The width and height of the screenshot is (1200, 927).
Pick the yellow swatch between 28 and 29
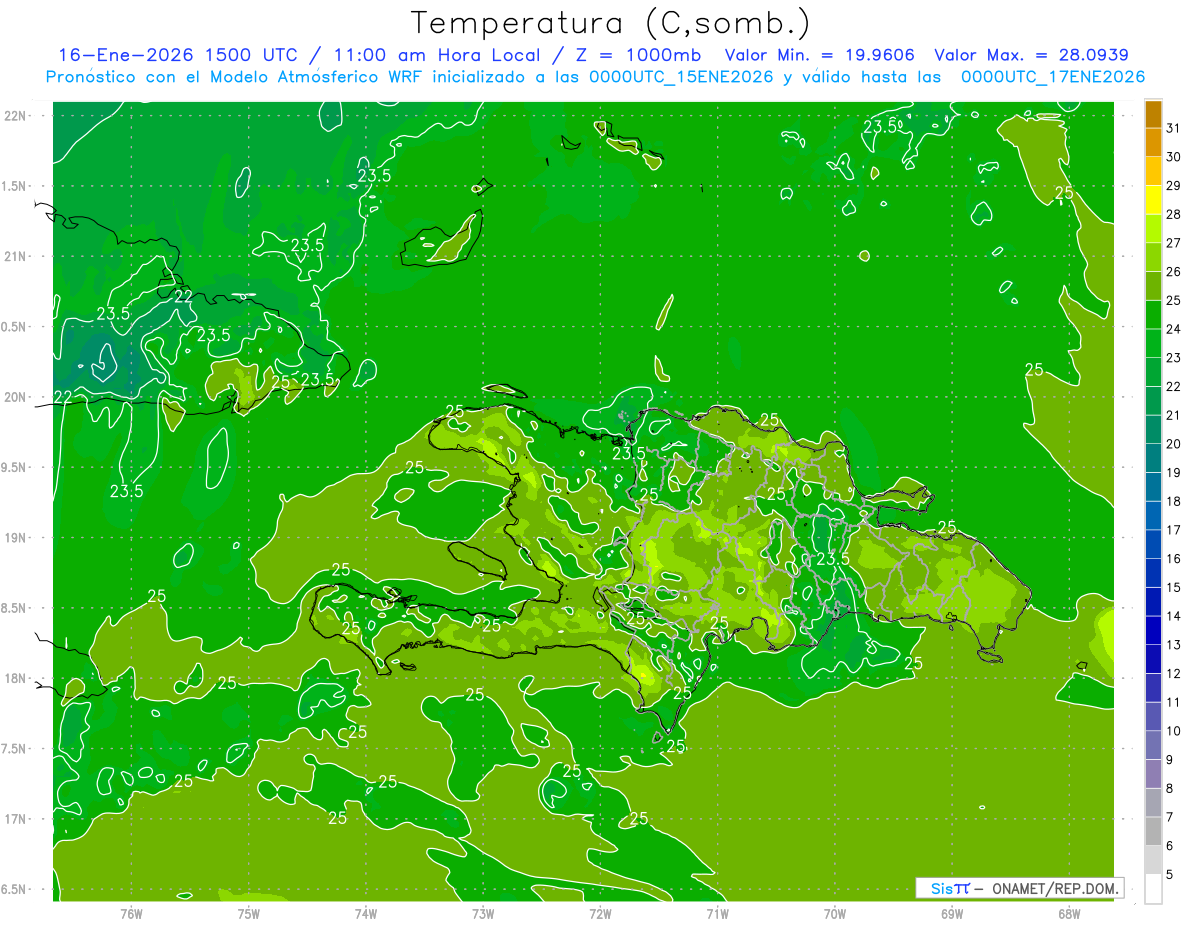[x=1153, y=200]
